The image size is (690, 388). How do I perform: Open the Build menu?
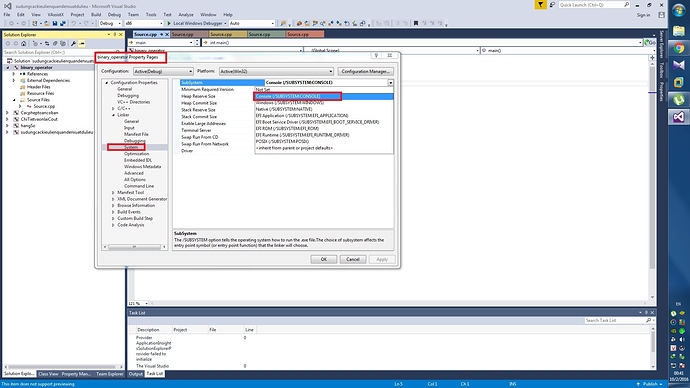point(96,15)
